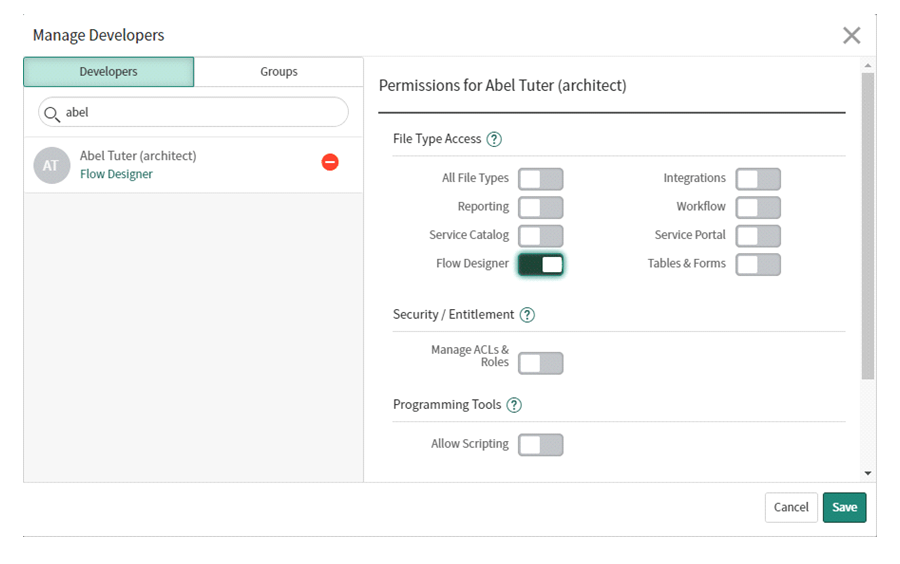The width and height of the screenshot is (900, 564).
Task: Click the Cancel button
Action: (790, 508)
